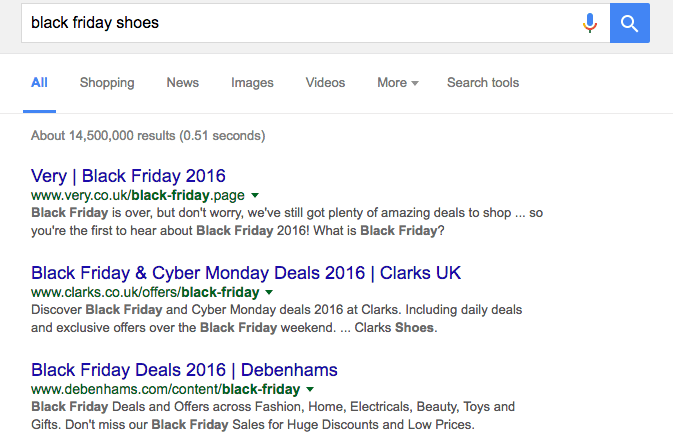Open dropdown arrow beside clarks.co.uk URL

[x=269, y=292]
